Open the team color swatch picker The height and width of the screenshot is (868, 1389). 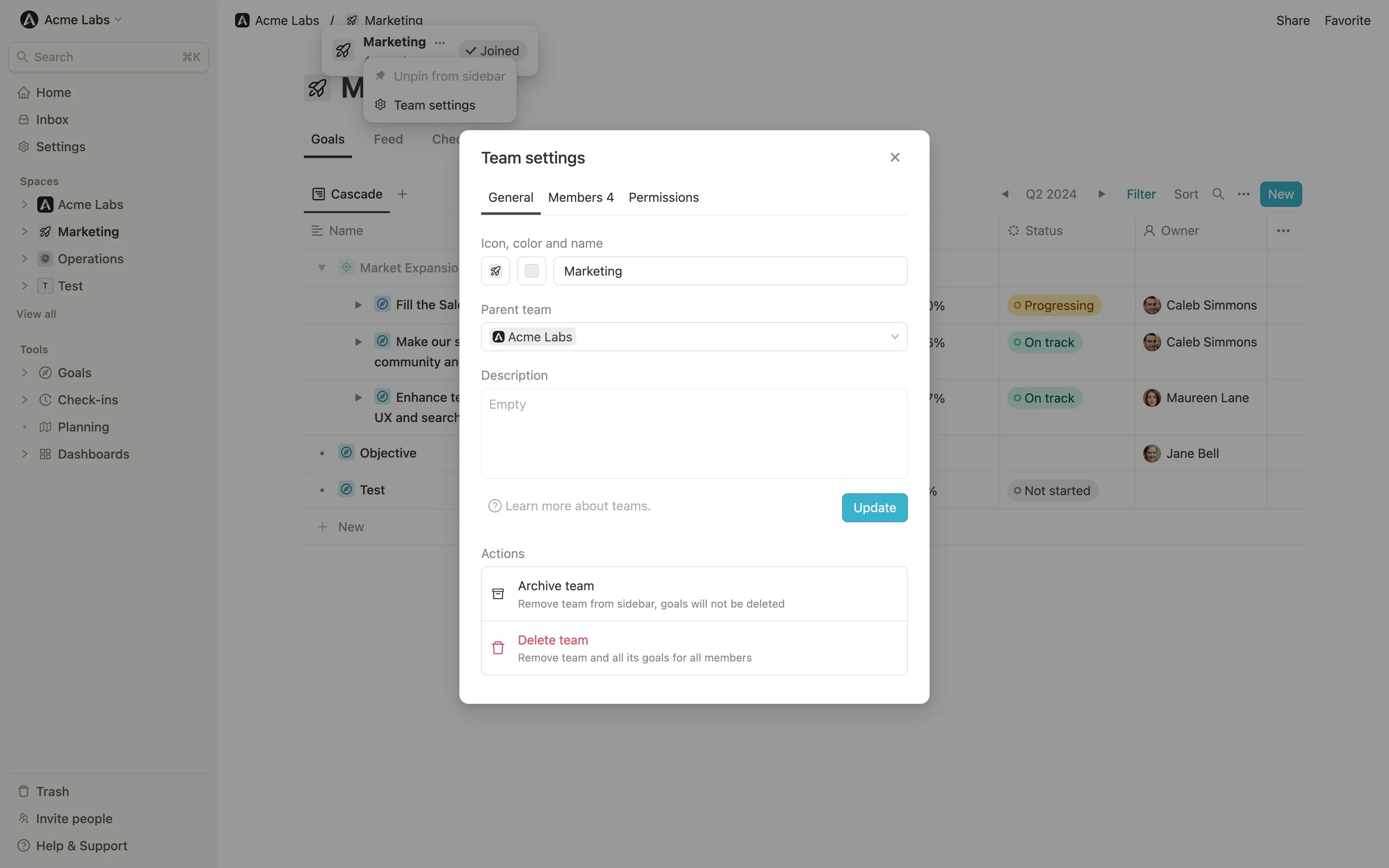[x=531, y=271]
